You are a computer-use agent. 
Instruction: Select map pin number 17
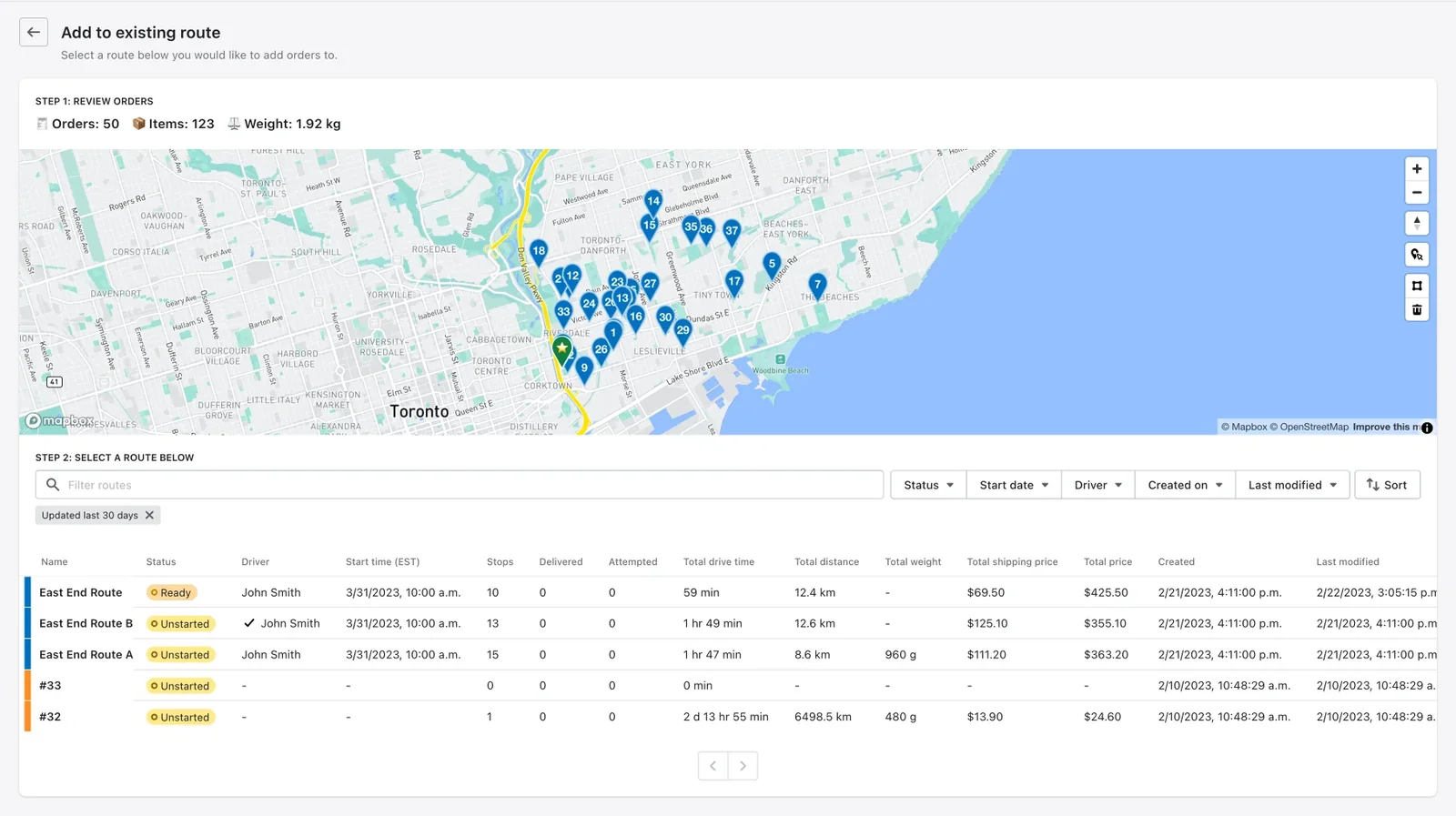coord(734,283)
